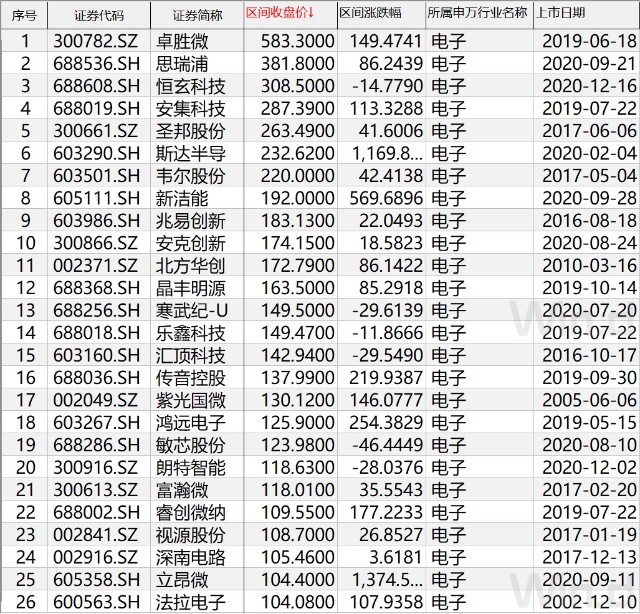The image size is (640, 614).
Task: Sort by 区间收盘价 column header
Action: pyautogui.click(x=280, y=13)
